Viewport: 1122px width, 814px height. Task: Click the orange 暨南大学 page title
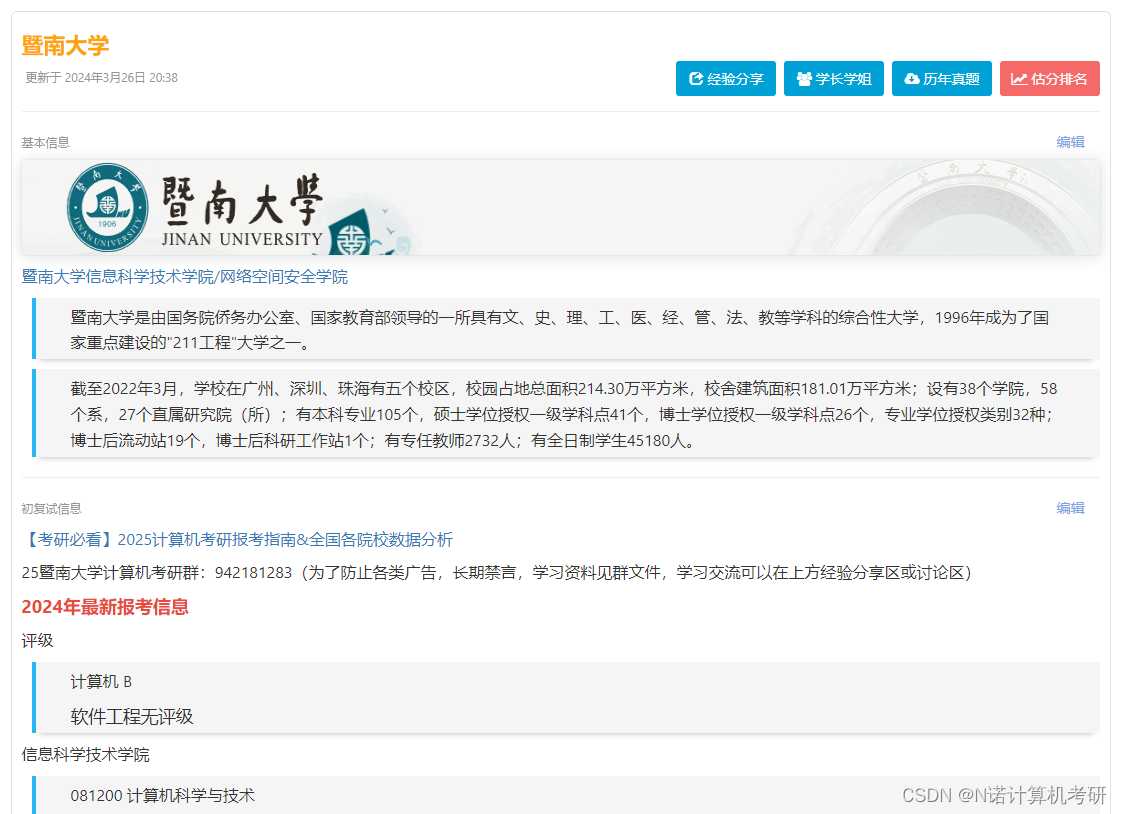click(x=65, y=46)
